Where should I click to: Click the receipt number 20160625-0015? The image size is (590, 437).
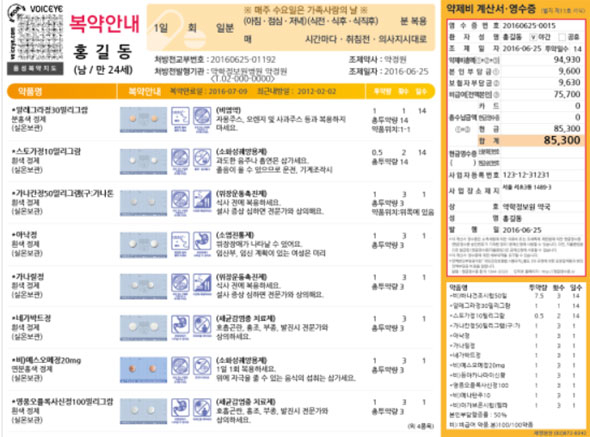click(x=529, y=26)
